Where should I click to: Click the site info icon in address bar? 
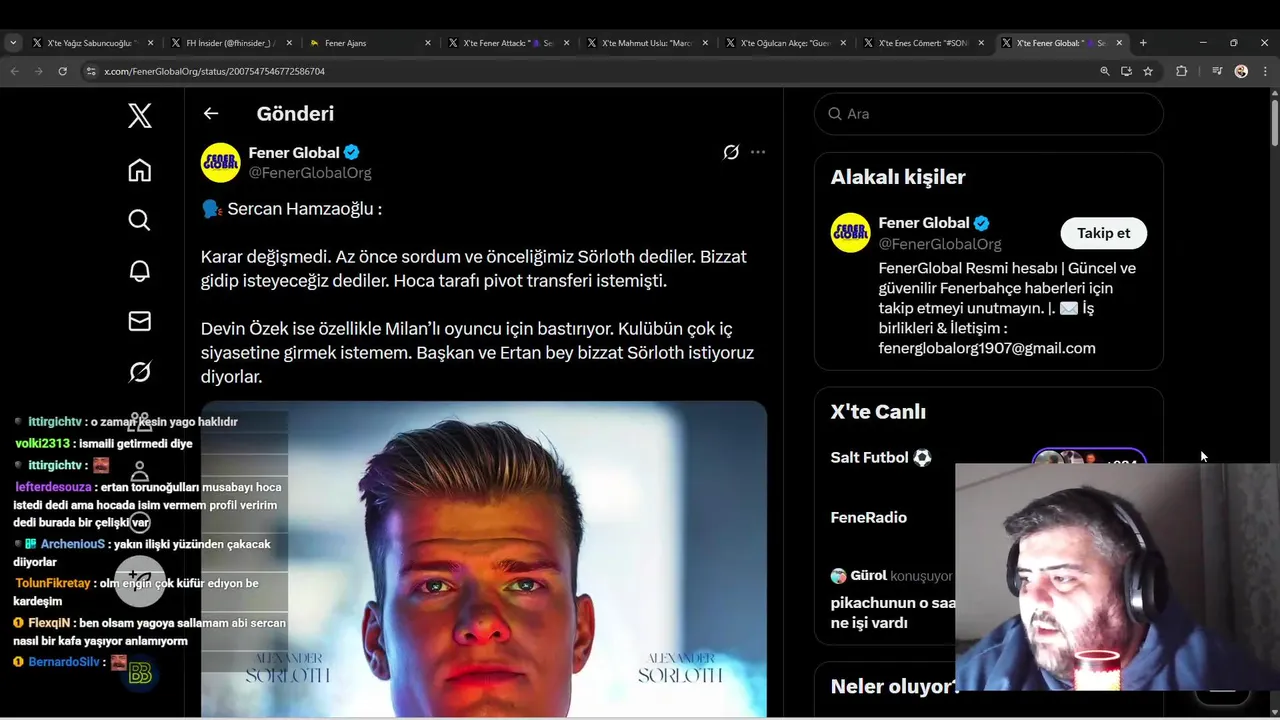pos(91,71)
